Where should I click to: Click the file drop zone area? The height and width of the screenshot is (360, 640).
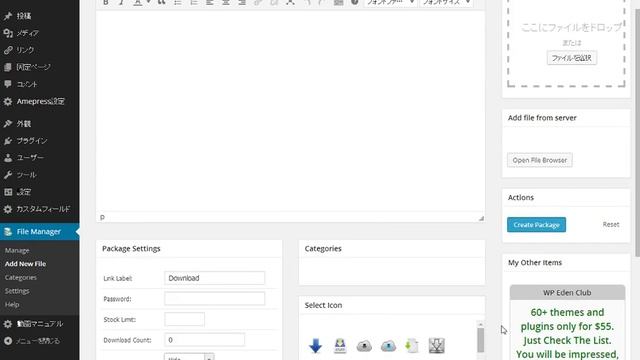(x=566, y=43)
